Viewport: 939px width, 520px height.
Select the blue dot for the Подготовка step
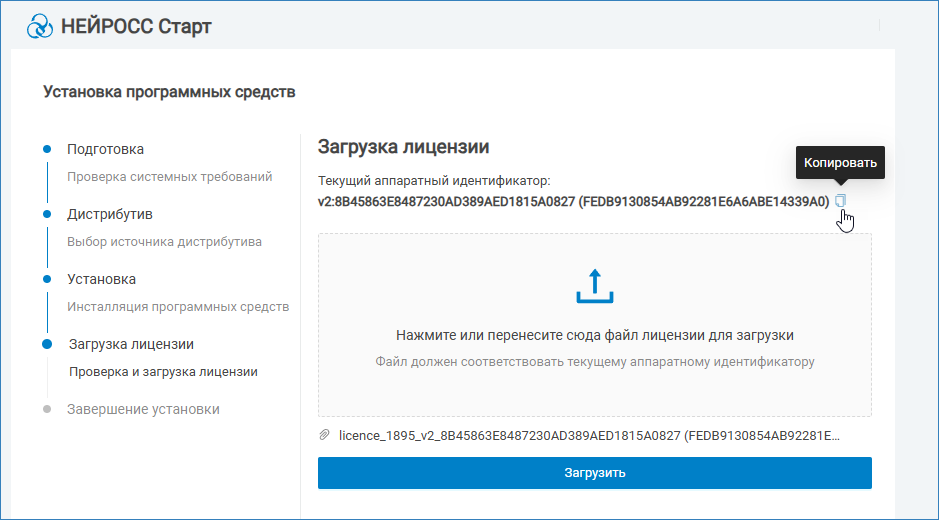point(47,149)
